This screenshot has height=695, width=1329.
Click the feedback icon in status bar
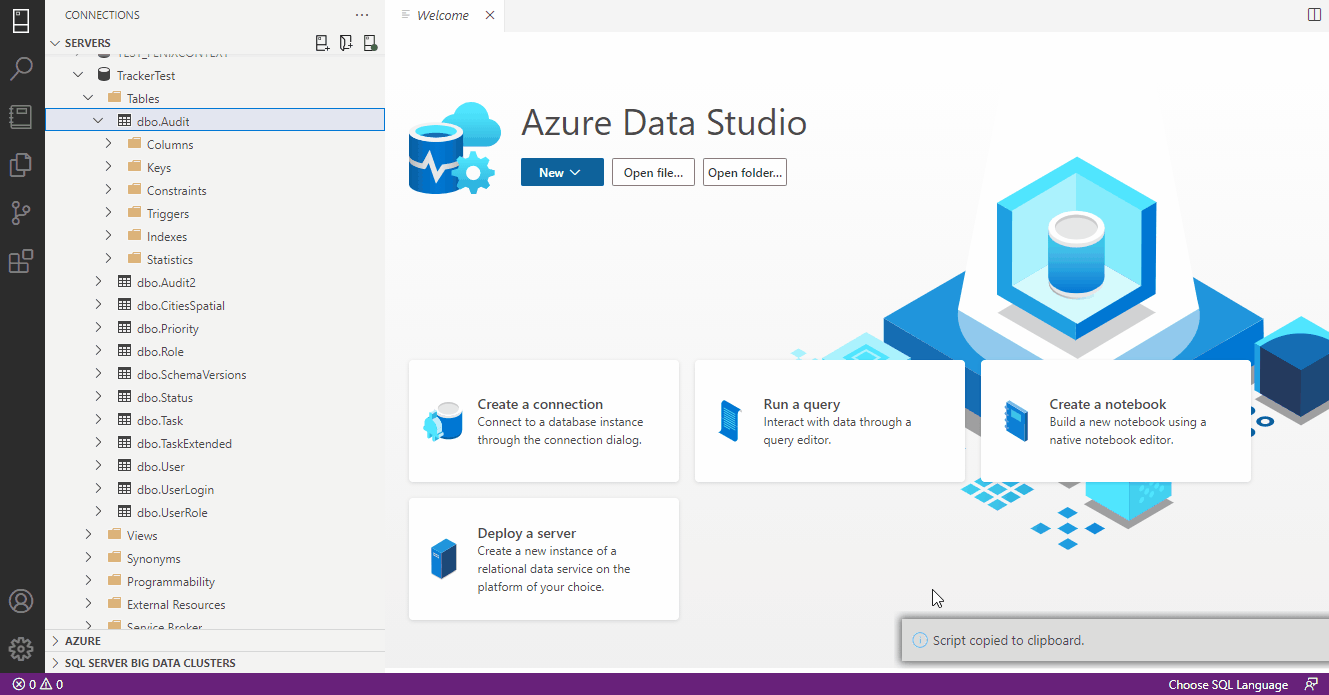pyautogui.click(x=1311, y=685)
